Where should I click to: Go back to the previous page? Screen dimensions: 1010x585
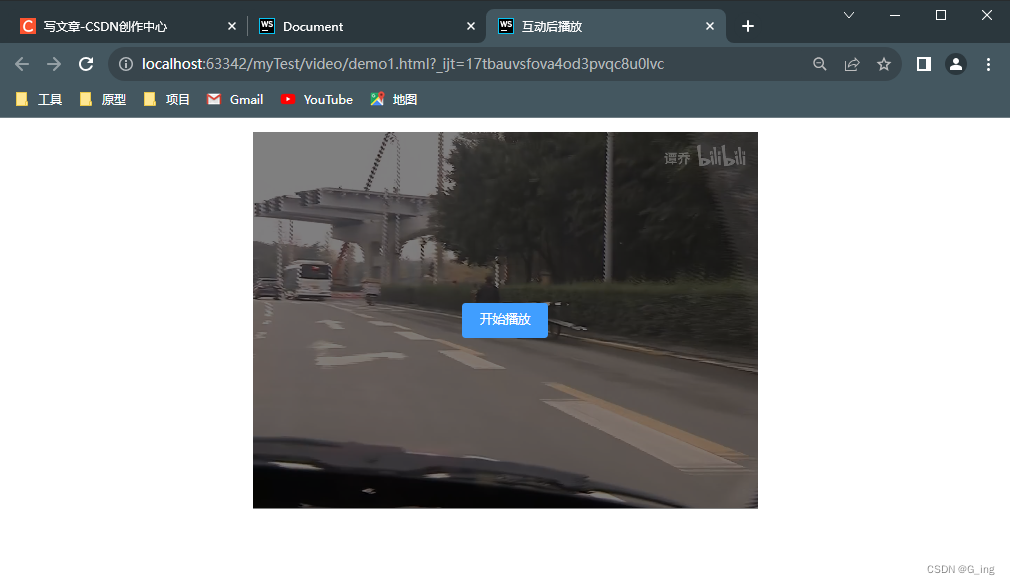click(22, 64)
